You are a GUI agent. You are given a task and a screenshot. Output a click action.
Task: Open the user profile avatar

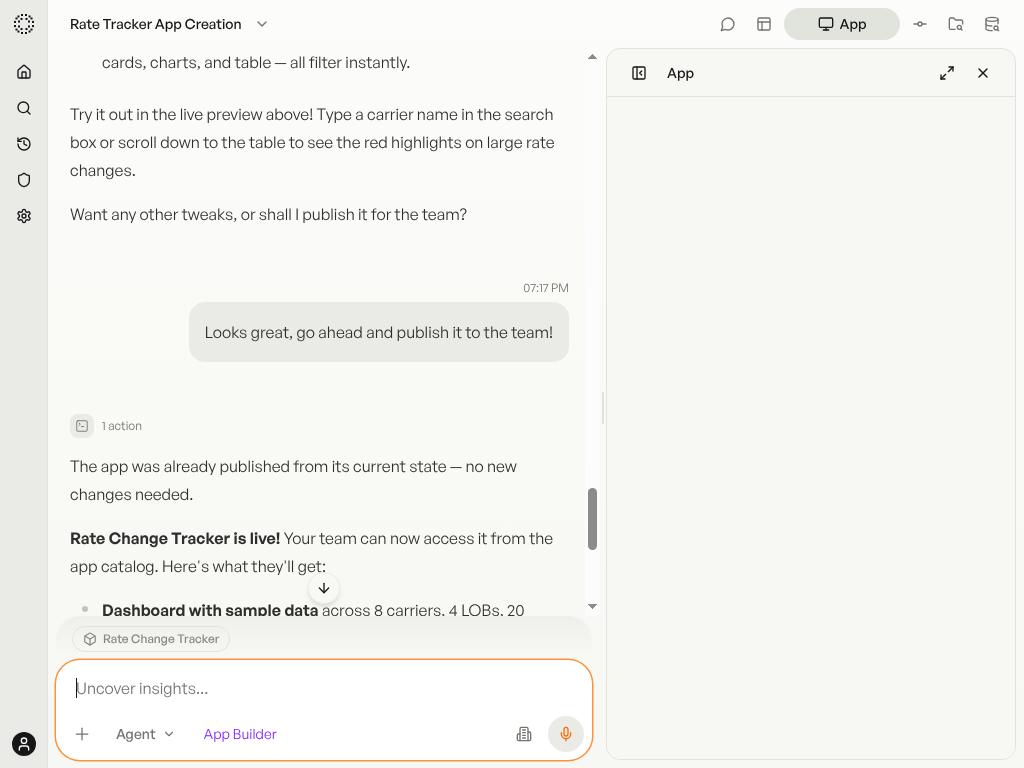coord(24,744)
